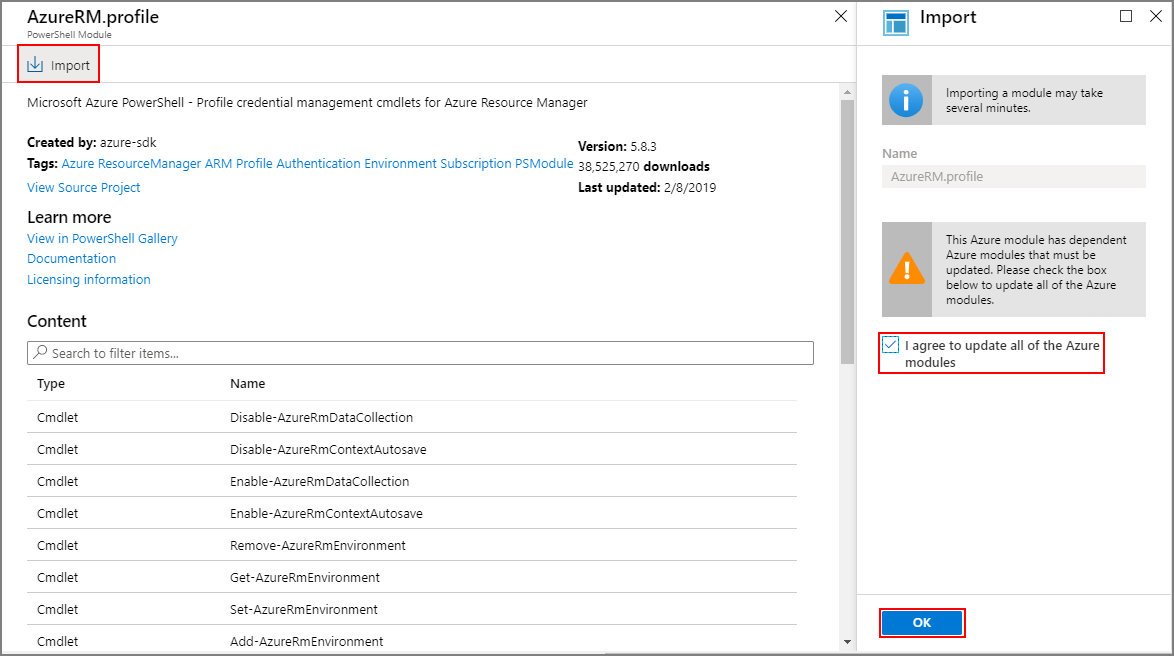
Task: Maximize the Import pane
Action: 1125,16
